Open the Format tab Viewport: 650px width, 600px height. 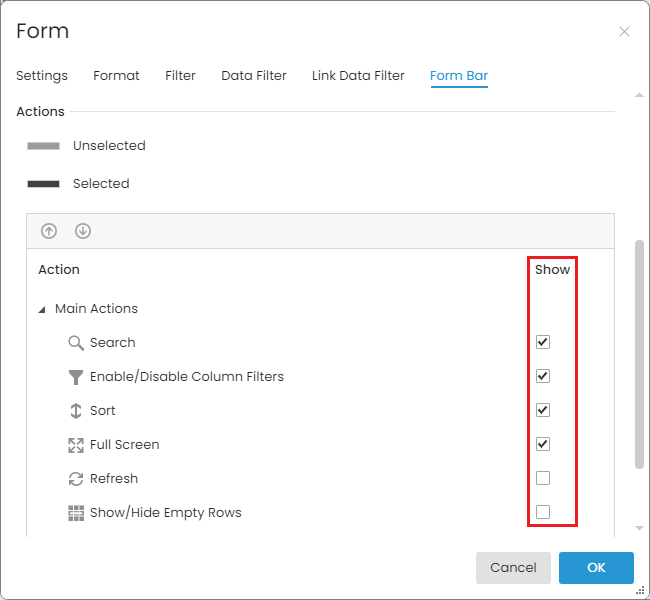116,75
